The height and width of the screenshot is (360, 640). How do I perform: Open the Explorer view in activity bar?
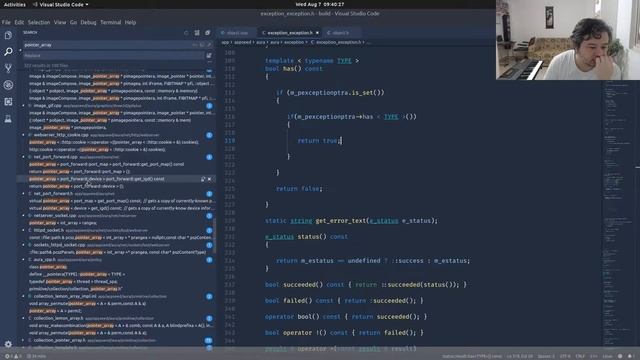click(8, 35)
